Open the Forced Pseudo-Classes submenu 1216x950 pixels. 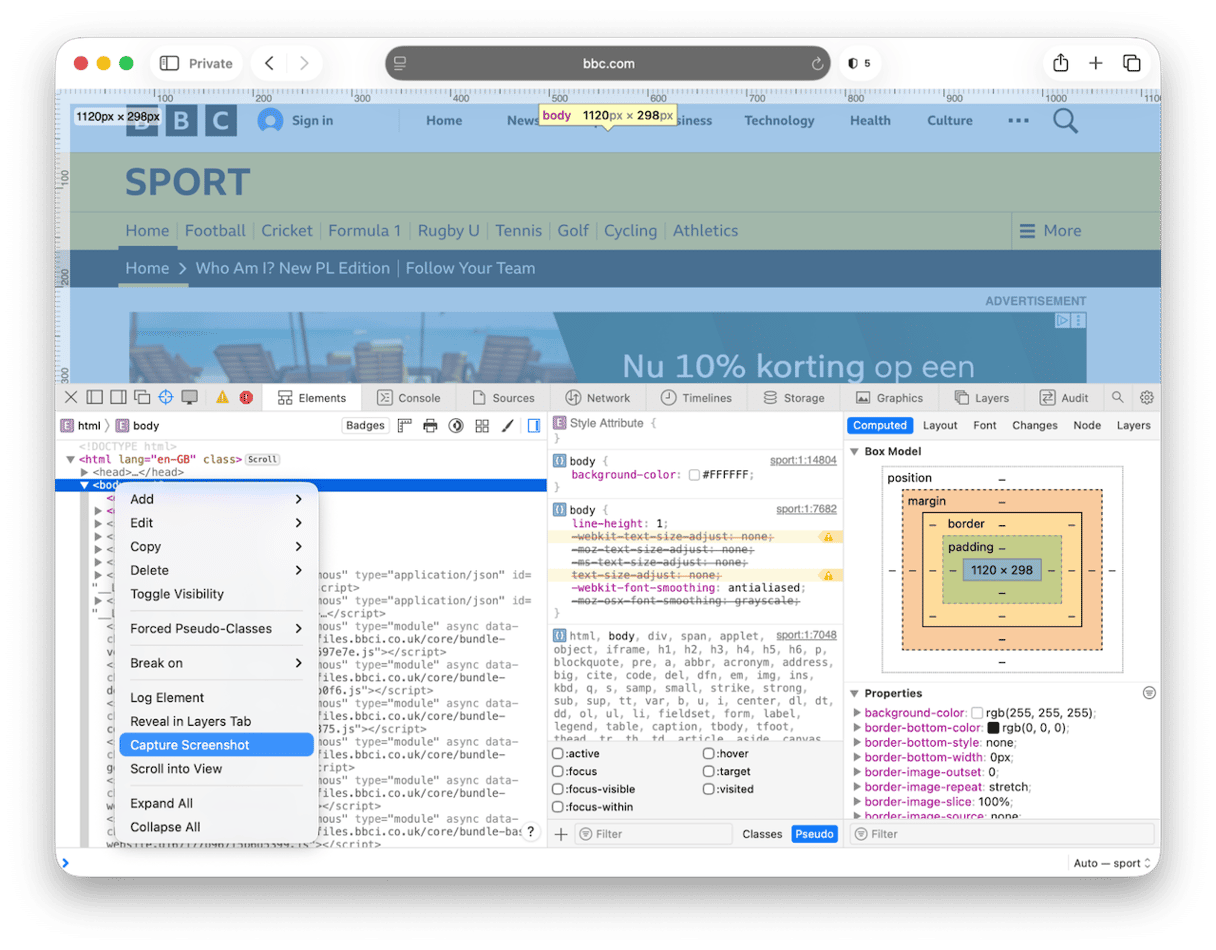click(215, 628)
